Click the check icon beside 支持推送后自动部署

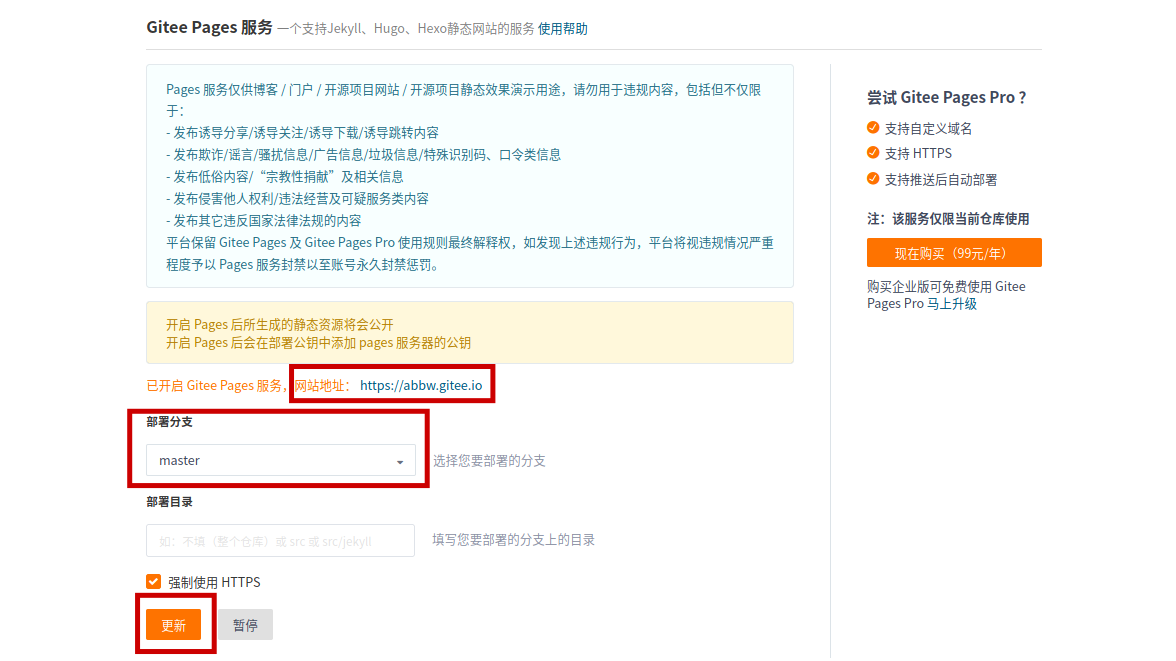[x=873, y=179]
